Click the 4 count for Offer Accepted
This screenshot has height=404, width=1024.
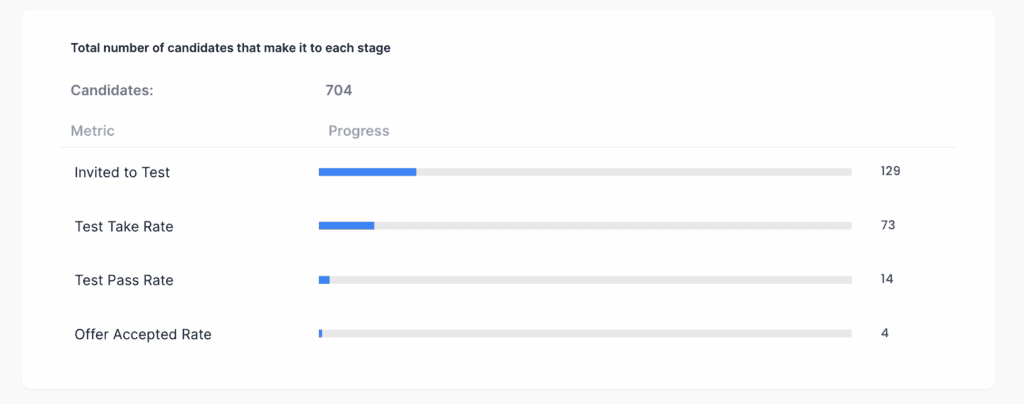click(884, 333)
